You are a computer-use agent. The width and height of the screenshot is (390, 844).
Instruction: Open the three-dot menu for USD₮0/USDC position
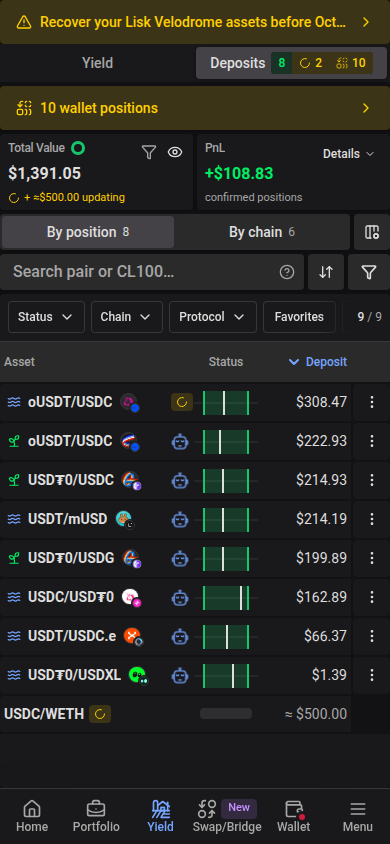pyautogui.click(x=371, y=480)
